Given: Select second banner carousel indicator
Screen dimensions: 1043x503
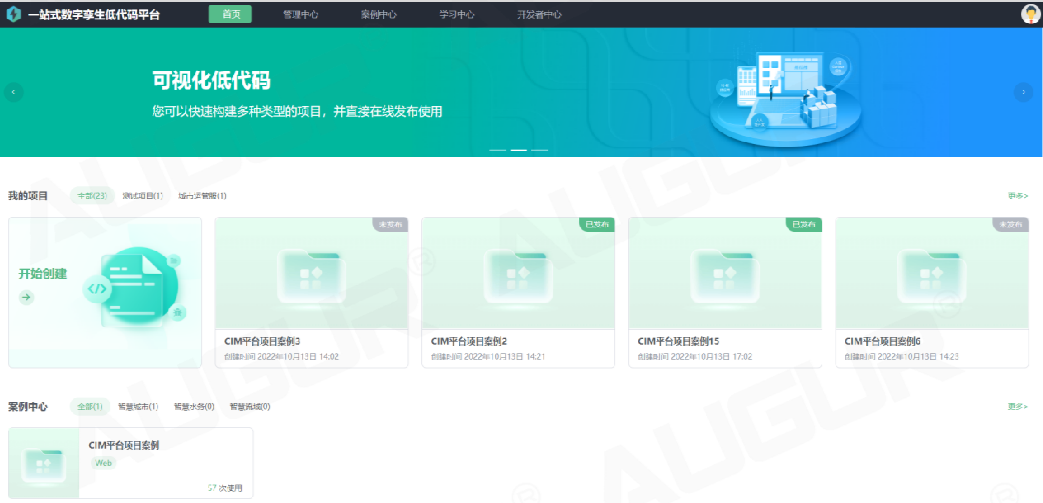Looking at the screenshot, I should coord(518,150).
